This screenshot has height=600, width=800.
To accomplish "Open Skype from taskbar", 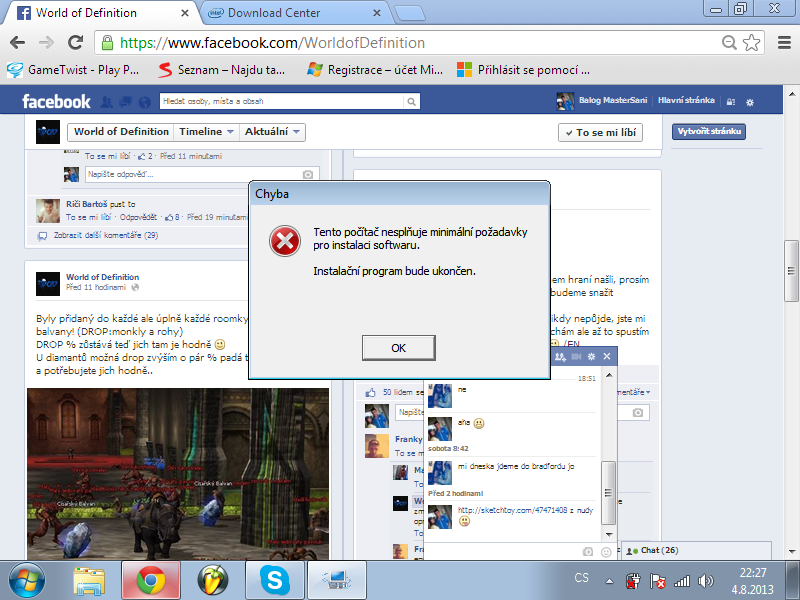I will (x=274, y=581).
